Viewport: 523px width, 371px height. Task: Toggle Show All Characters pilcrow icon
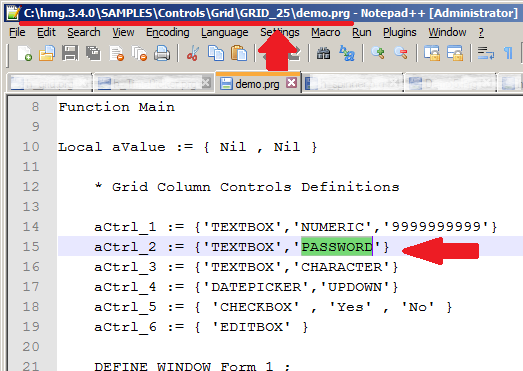point(508,53)
